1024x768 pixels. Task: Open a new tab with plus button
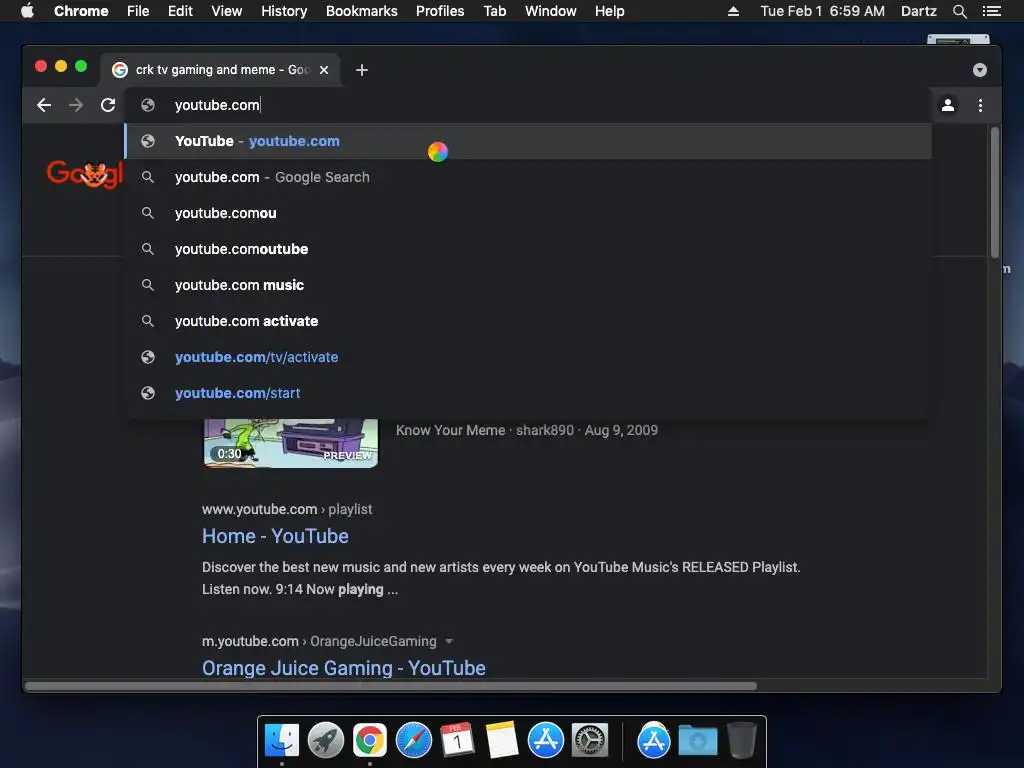pos(362,70)
